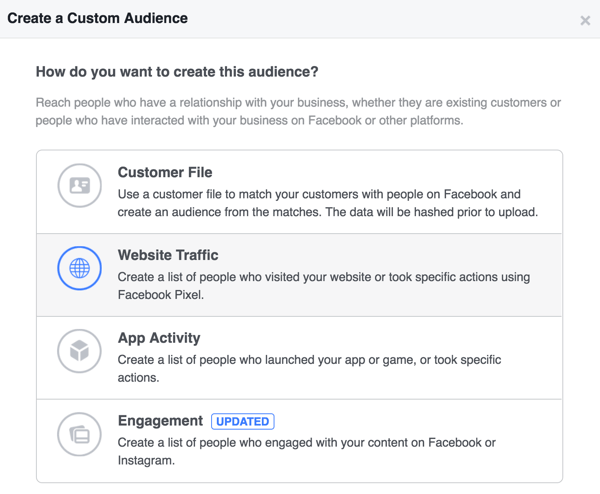Viewport: 600px width, 494px height.
Task: Click the Customer File contact card icon
Action: [80, 186]
